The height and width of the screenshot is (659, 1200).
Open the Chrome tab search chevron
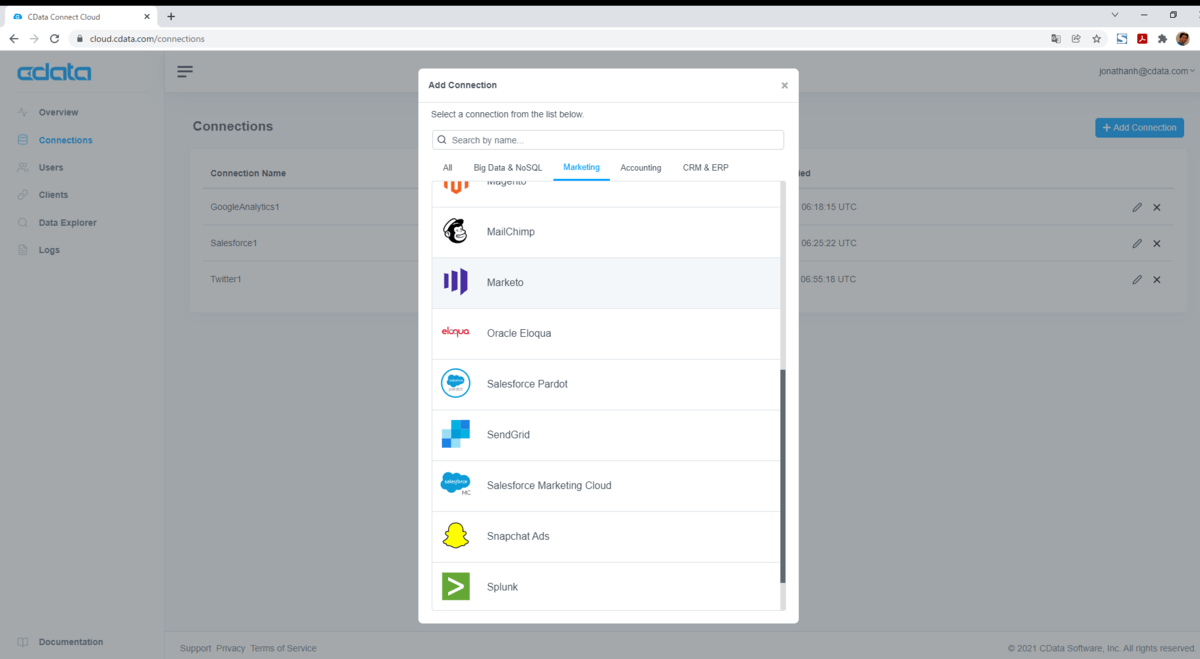click(x=1115, y=15)
